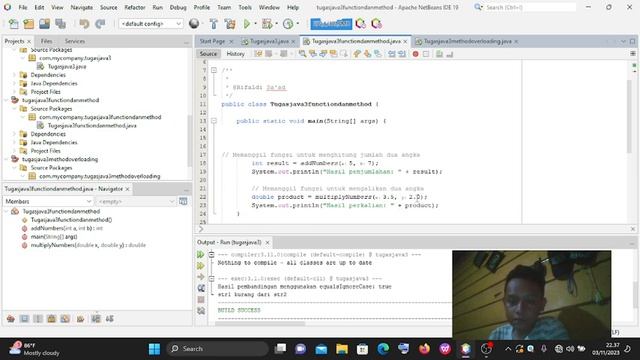Select multiplyNumbers method in Navigator
The image size is (640, 360).
click(x=88, y=245)
